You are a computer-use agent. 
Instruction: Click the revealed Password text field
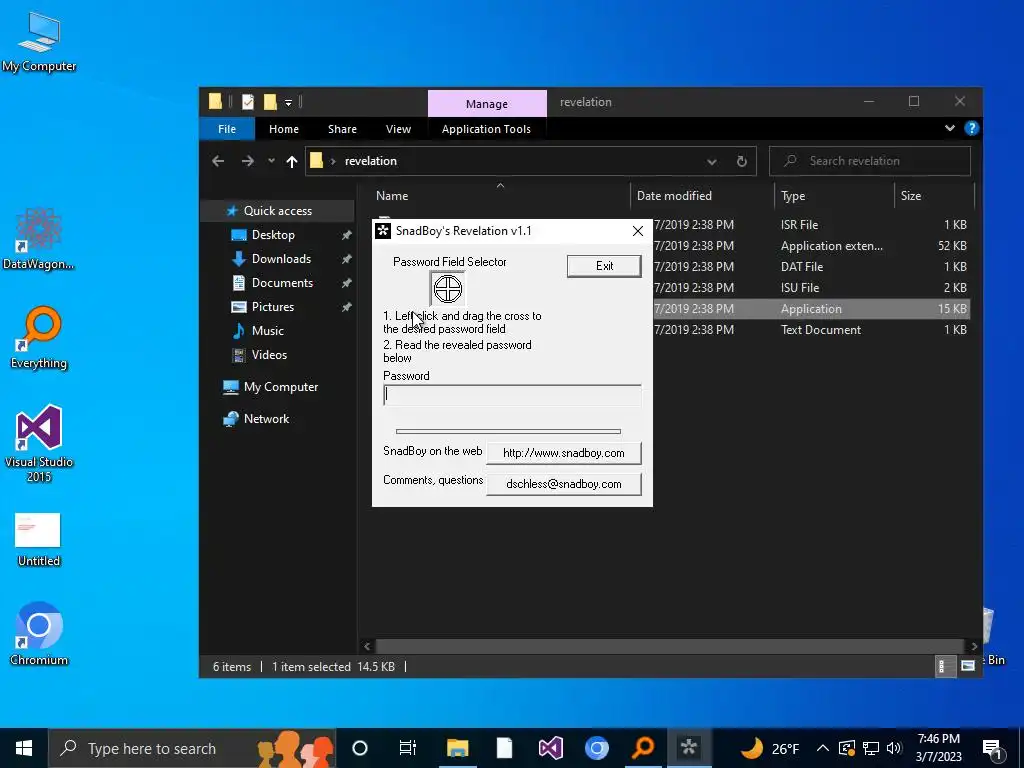[x=512, y=394]
